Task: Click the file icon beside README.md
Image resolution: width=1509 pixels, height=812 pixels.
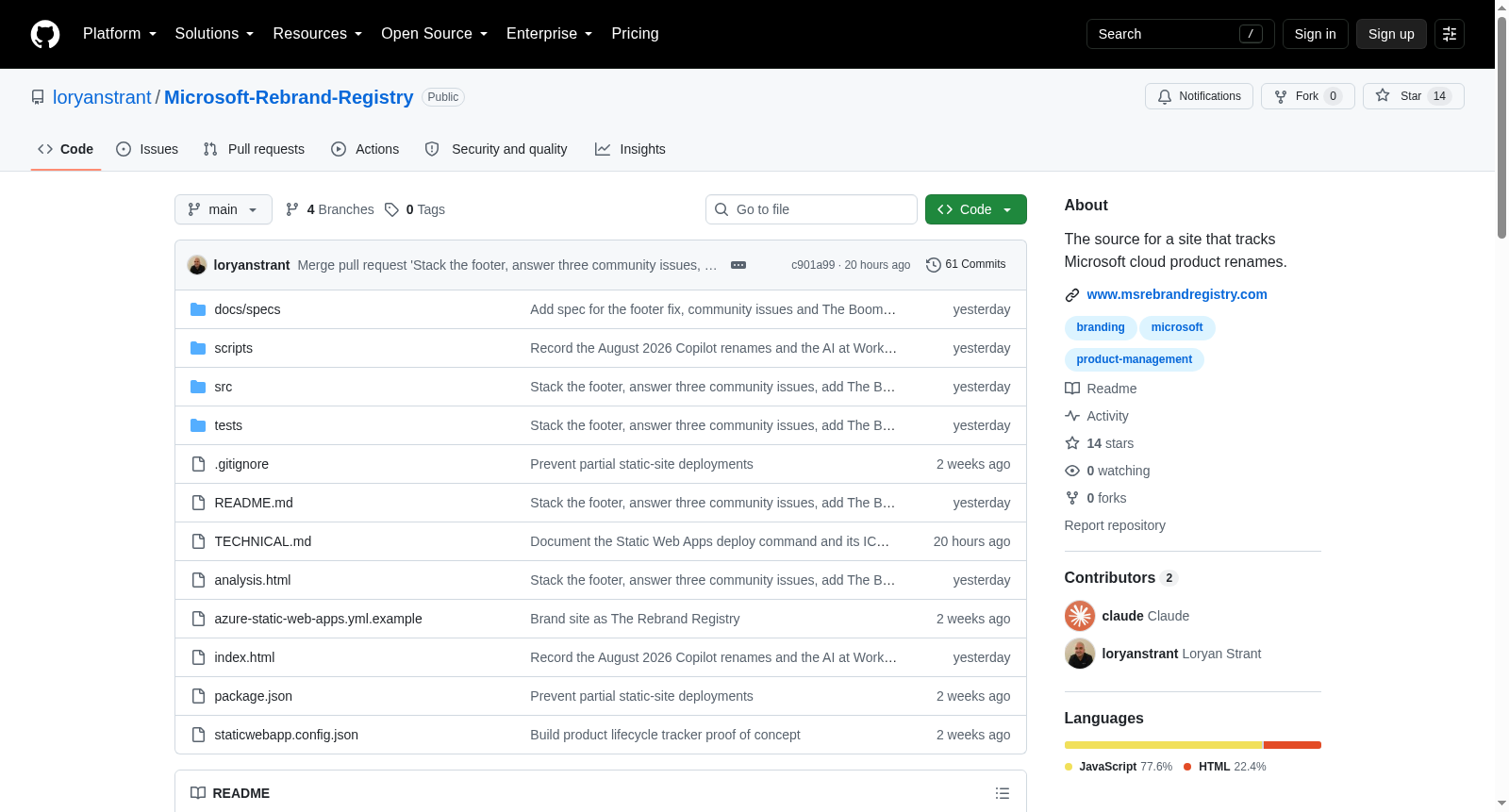Action: 198,503
